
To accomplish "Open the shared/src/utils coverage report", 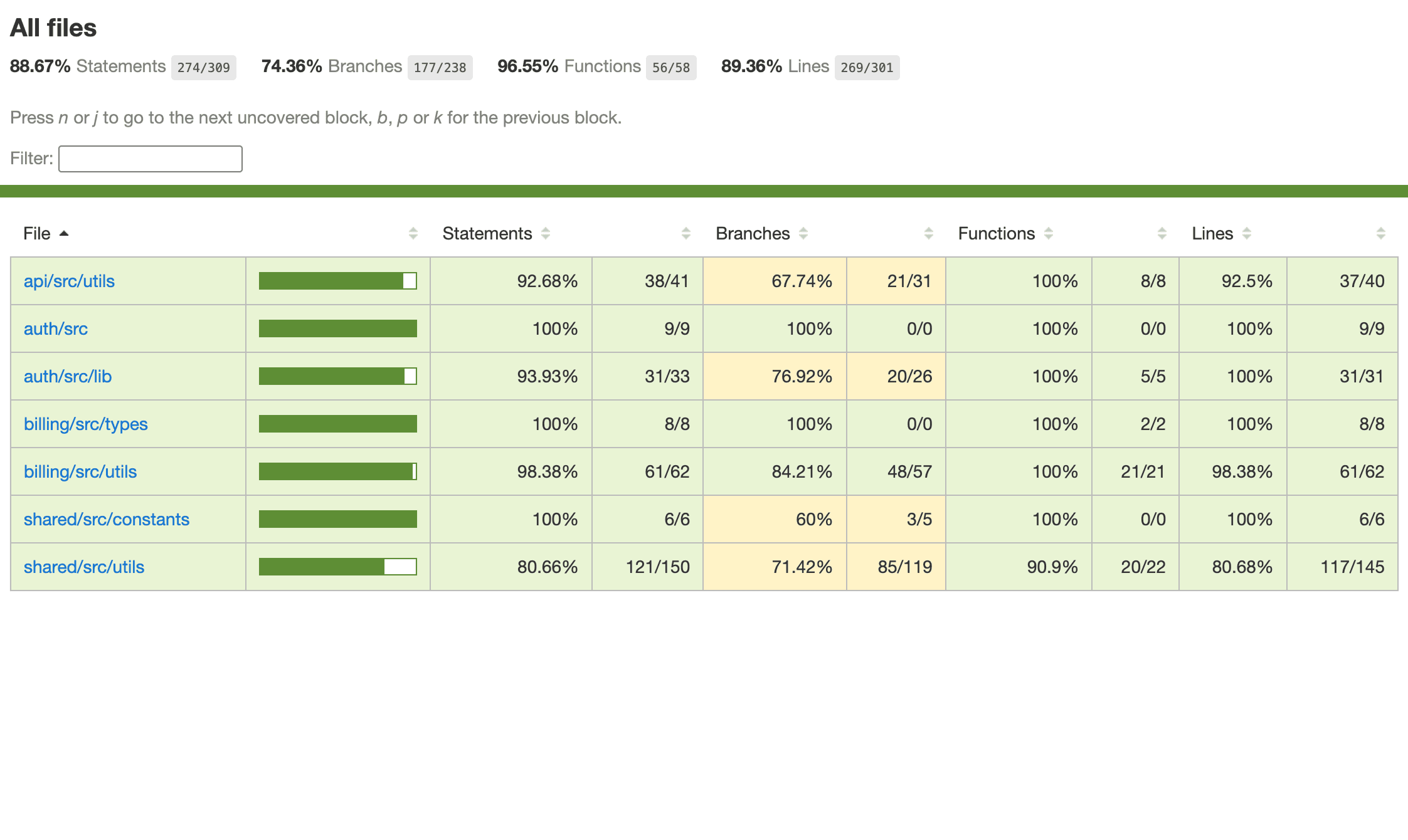I will click(x=84, y=566).
